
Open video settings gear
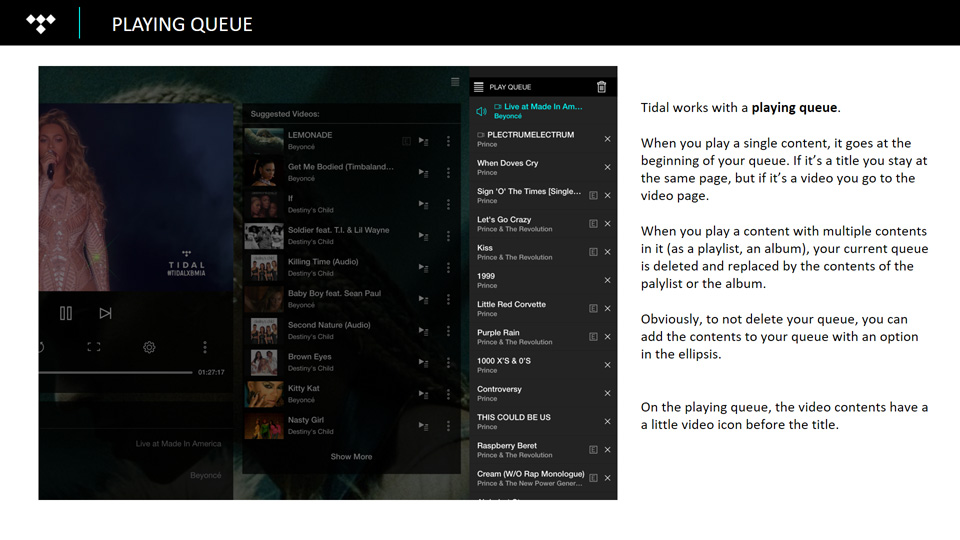tap(149, 347)
